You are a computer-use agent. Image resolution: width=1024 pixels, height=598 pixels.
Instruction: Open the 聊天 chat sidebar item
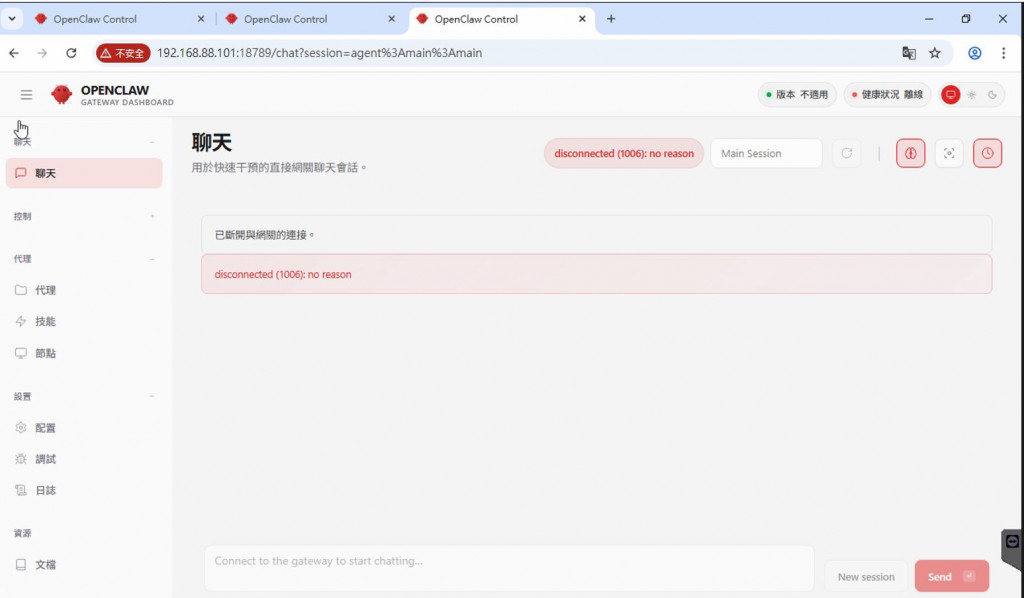[84, 173]
